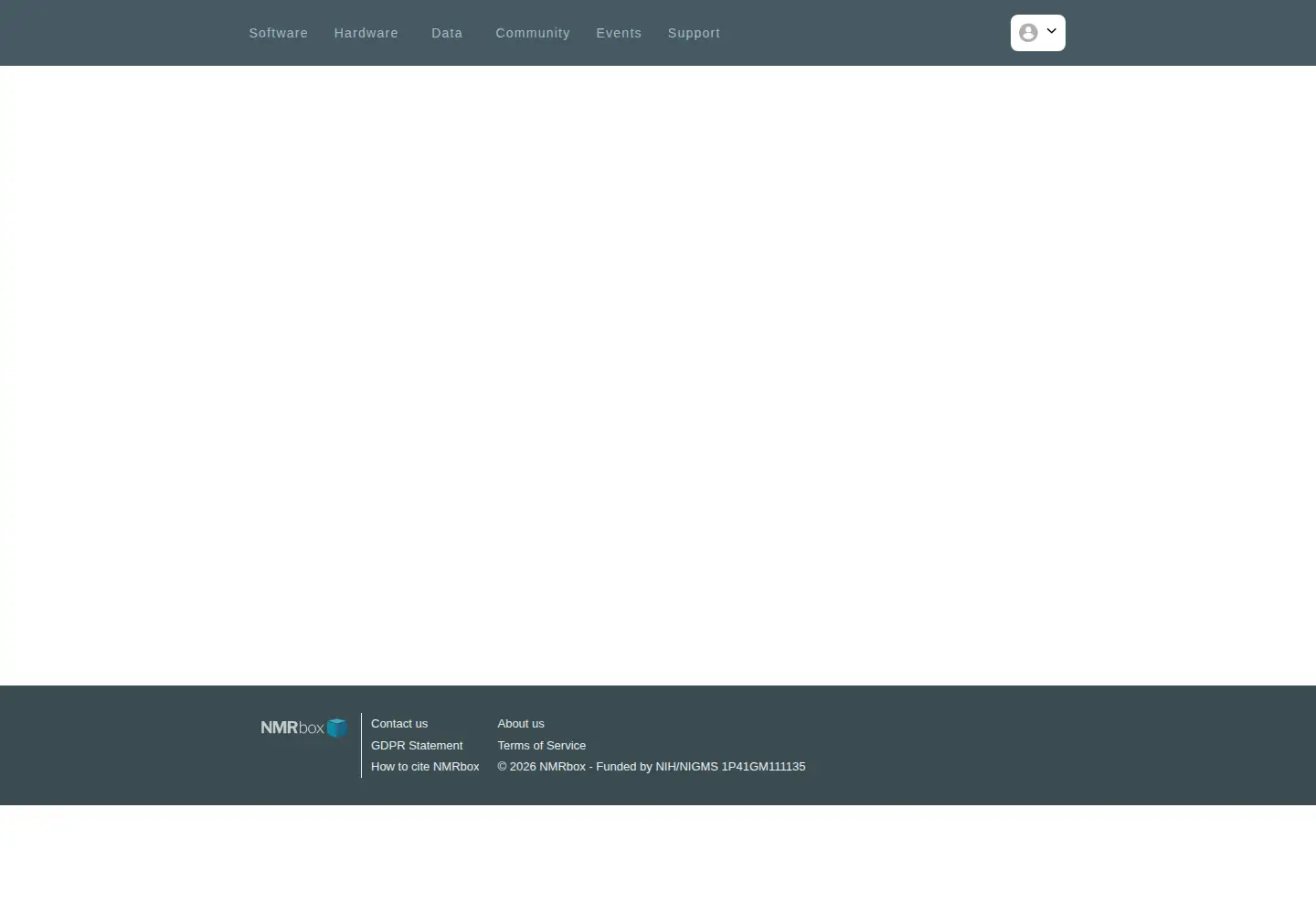Open the Hardware menu
This screenshot has height=914, width=1316.
366,33
